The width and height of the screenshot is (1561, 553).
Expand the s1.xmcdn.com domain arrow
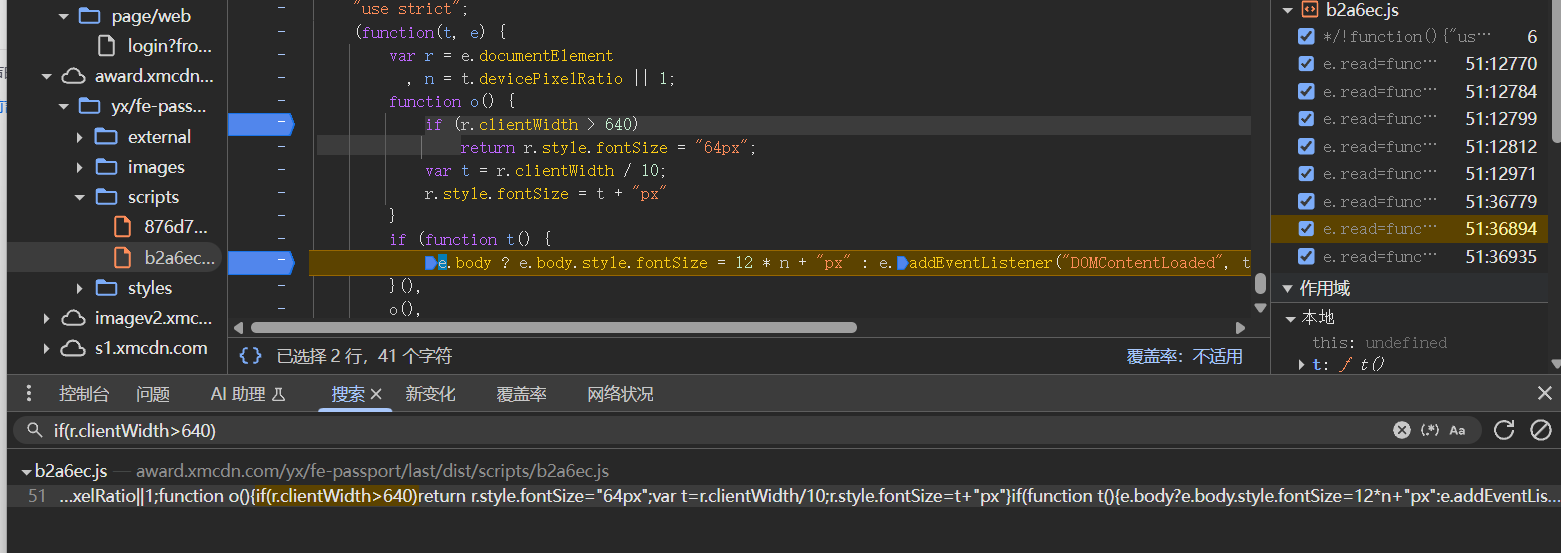point(47,348)
